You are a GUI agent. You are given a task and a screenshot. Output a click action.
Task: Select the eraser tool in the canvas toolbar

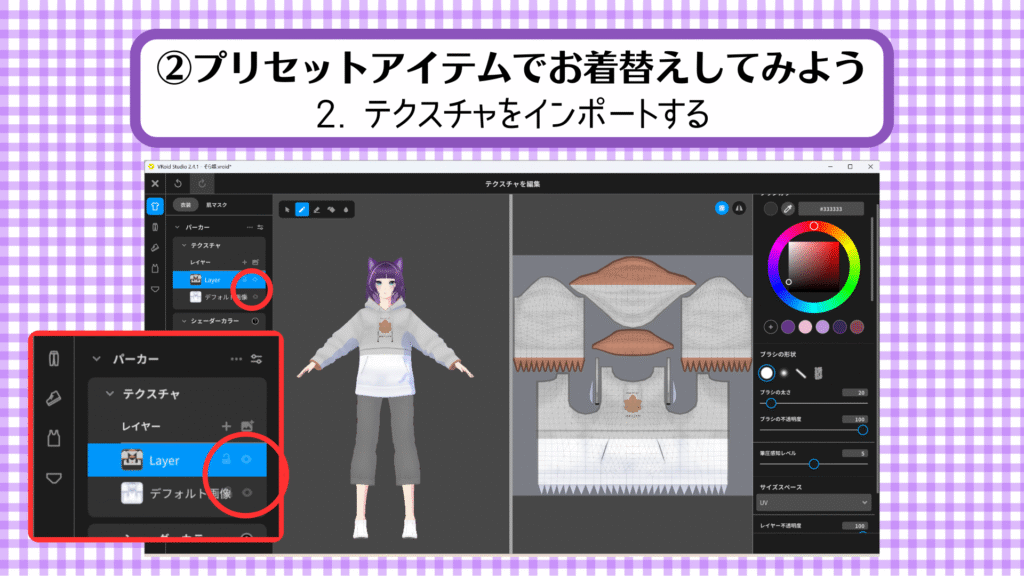[317, 210]
